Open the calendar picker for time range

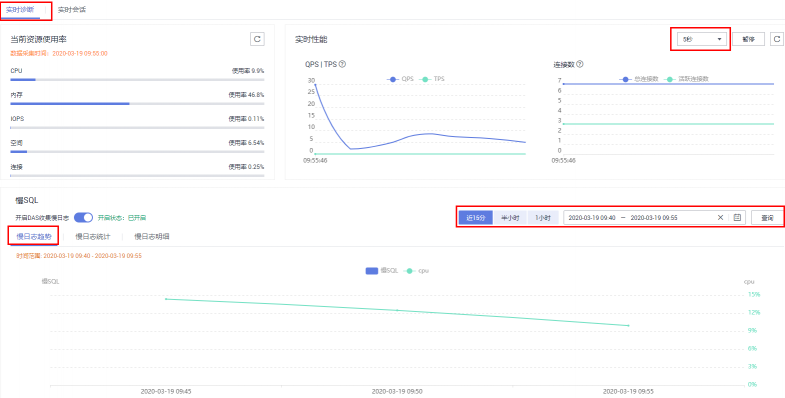[737, 218]
